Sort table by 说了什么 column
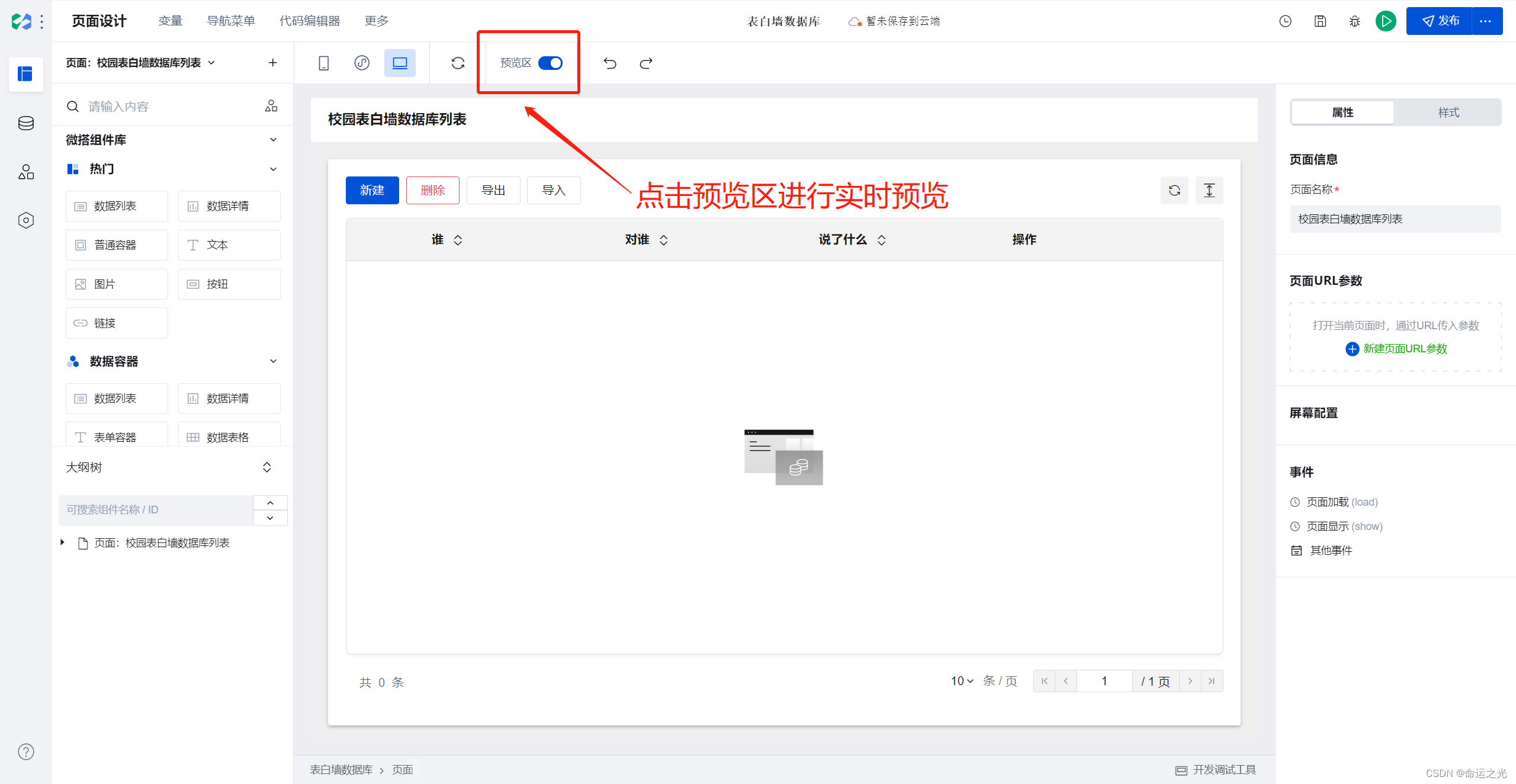This screenshot has height=784, width=1516. [881, 240]
